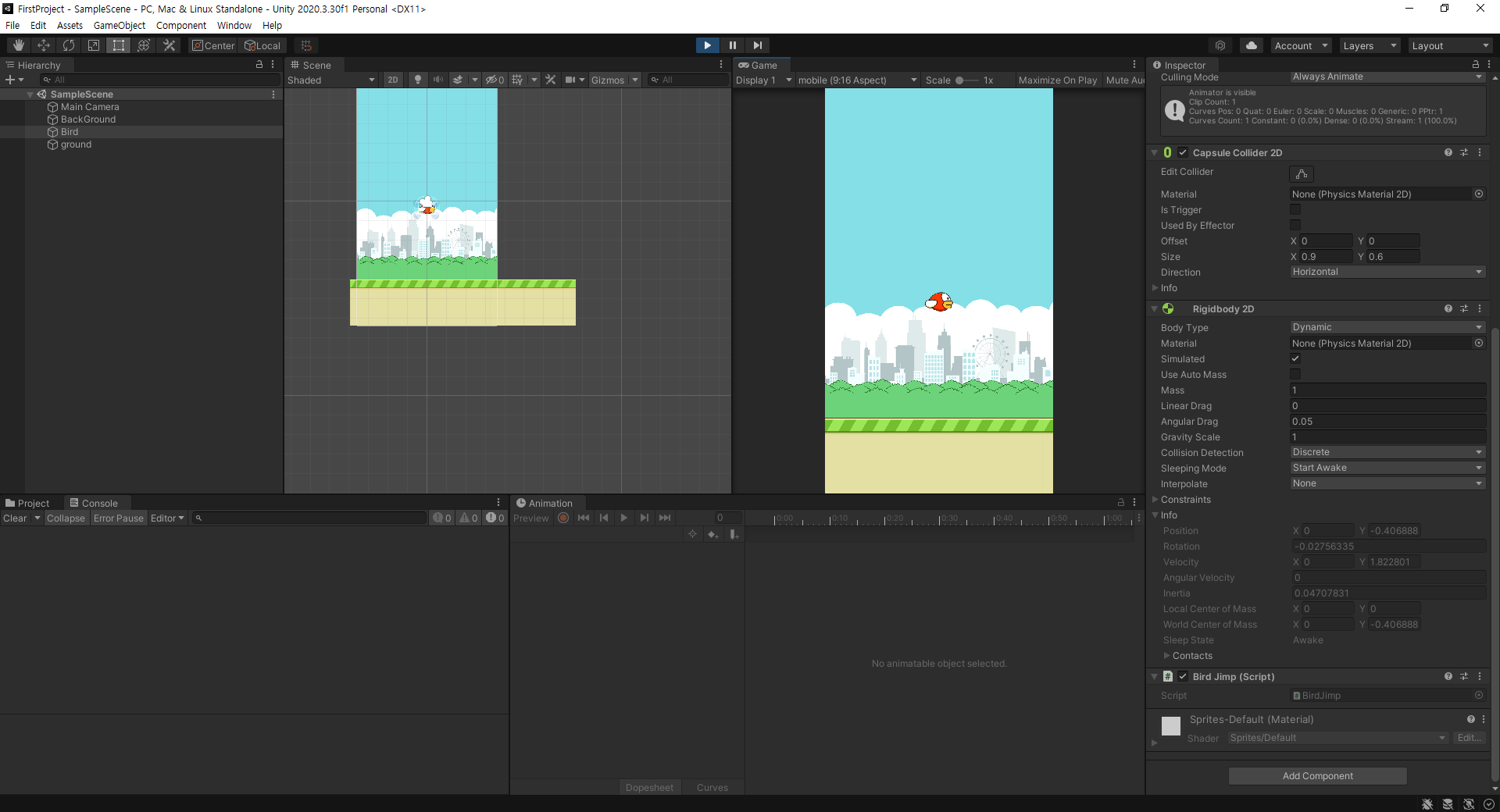Toggle Error Pause button
The height and width of the screenshot is (812, 1500).
click(119, 518)
